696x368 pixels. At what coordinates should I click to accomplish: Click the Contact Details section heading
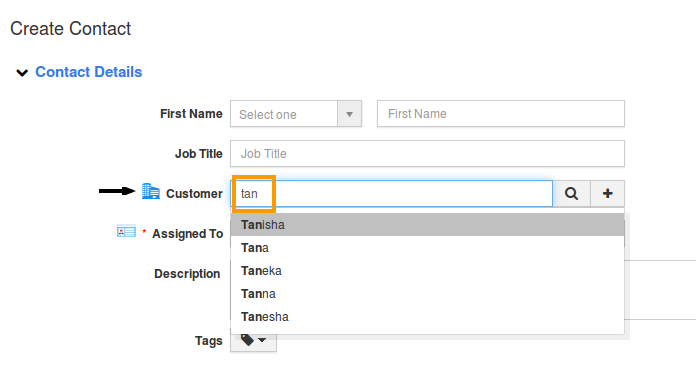pos(89,72)
